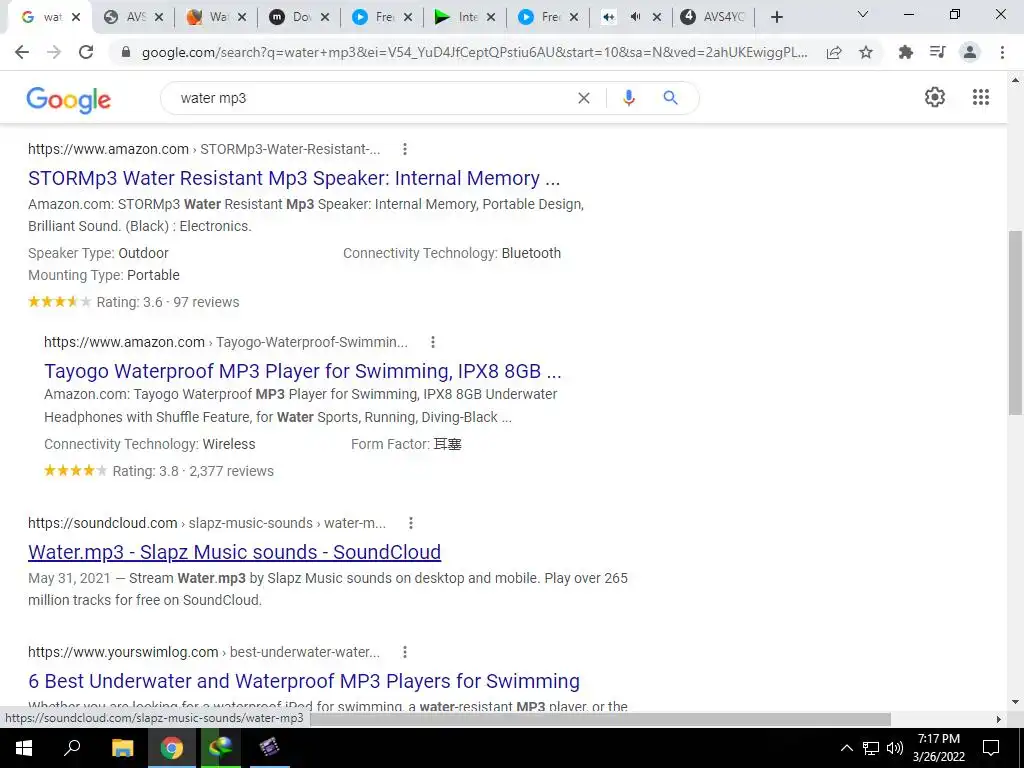Close the 'Dov' tab
The image size is (1024, 768).
point(325,18)
